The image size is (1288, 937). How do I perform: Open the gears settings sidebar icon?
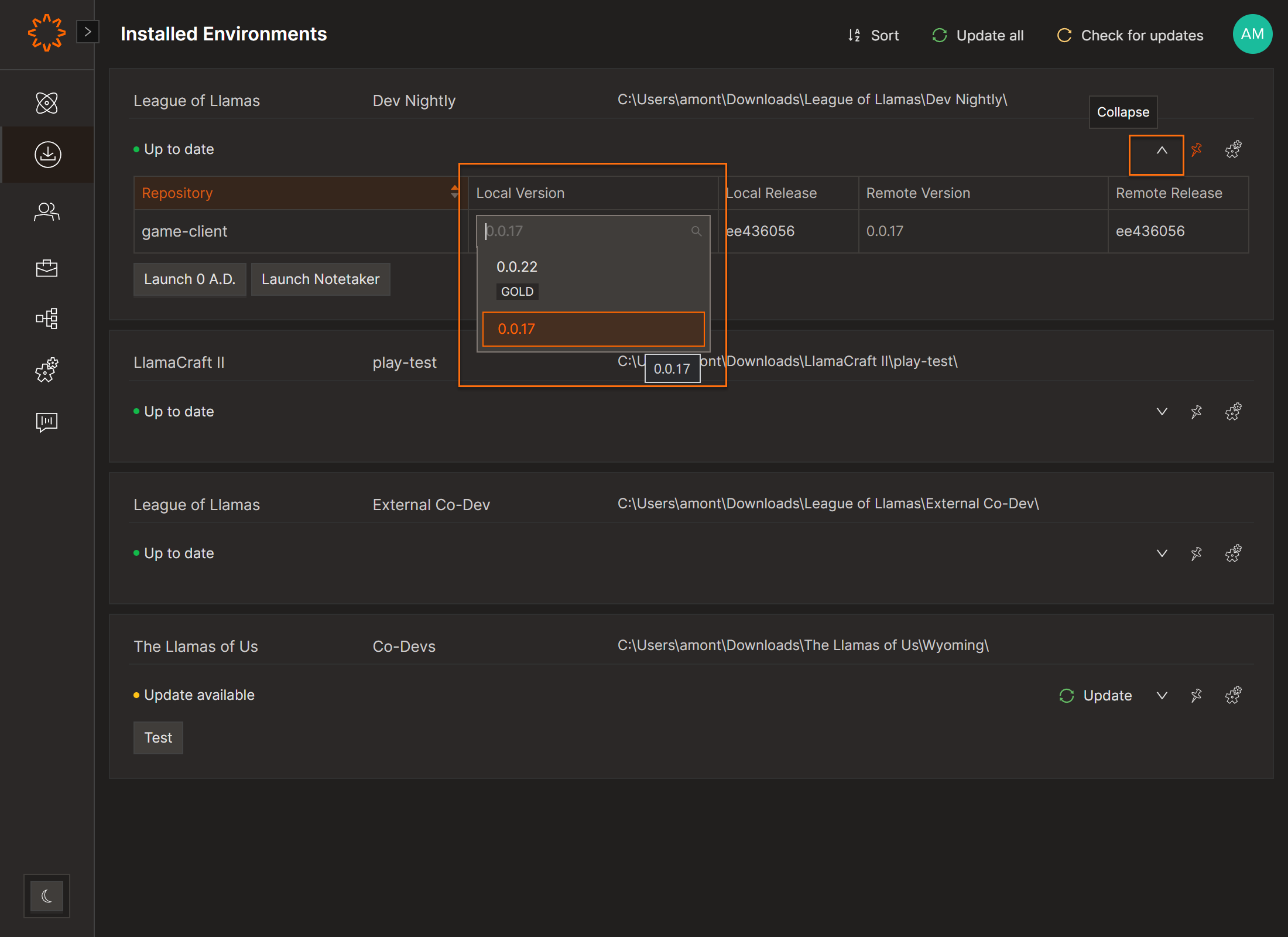coord(47,370)
